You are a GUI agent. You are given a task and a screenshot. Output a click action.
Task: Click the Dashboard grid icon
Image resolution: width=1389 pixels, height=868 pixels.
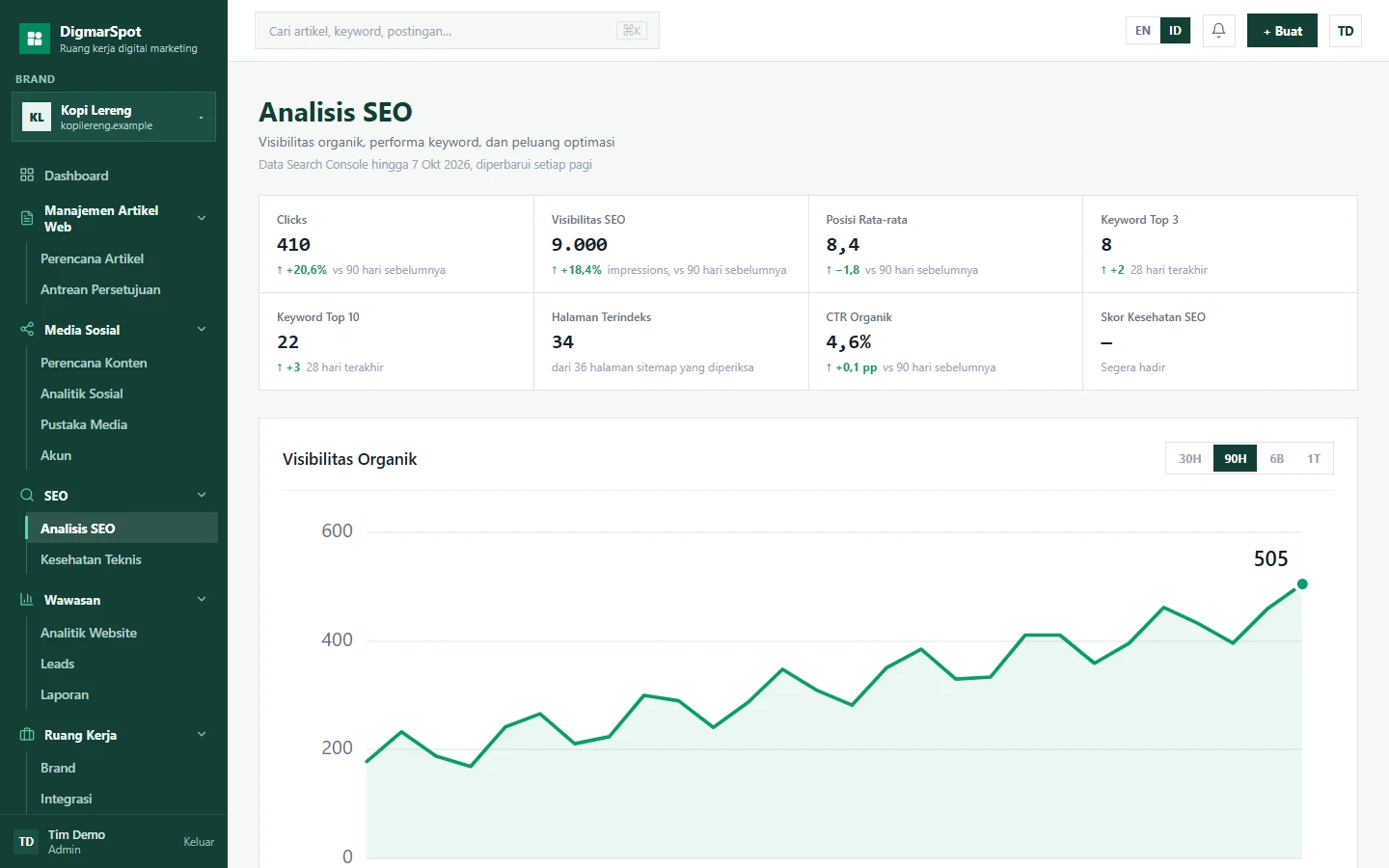pos(27,176)
